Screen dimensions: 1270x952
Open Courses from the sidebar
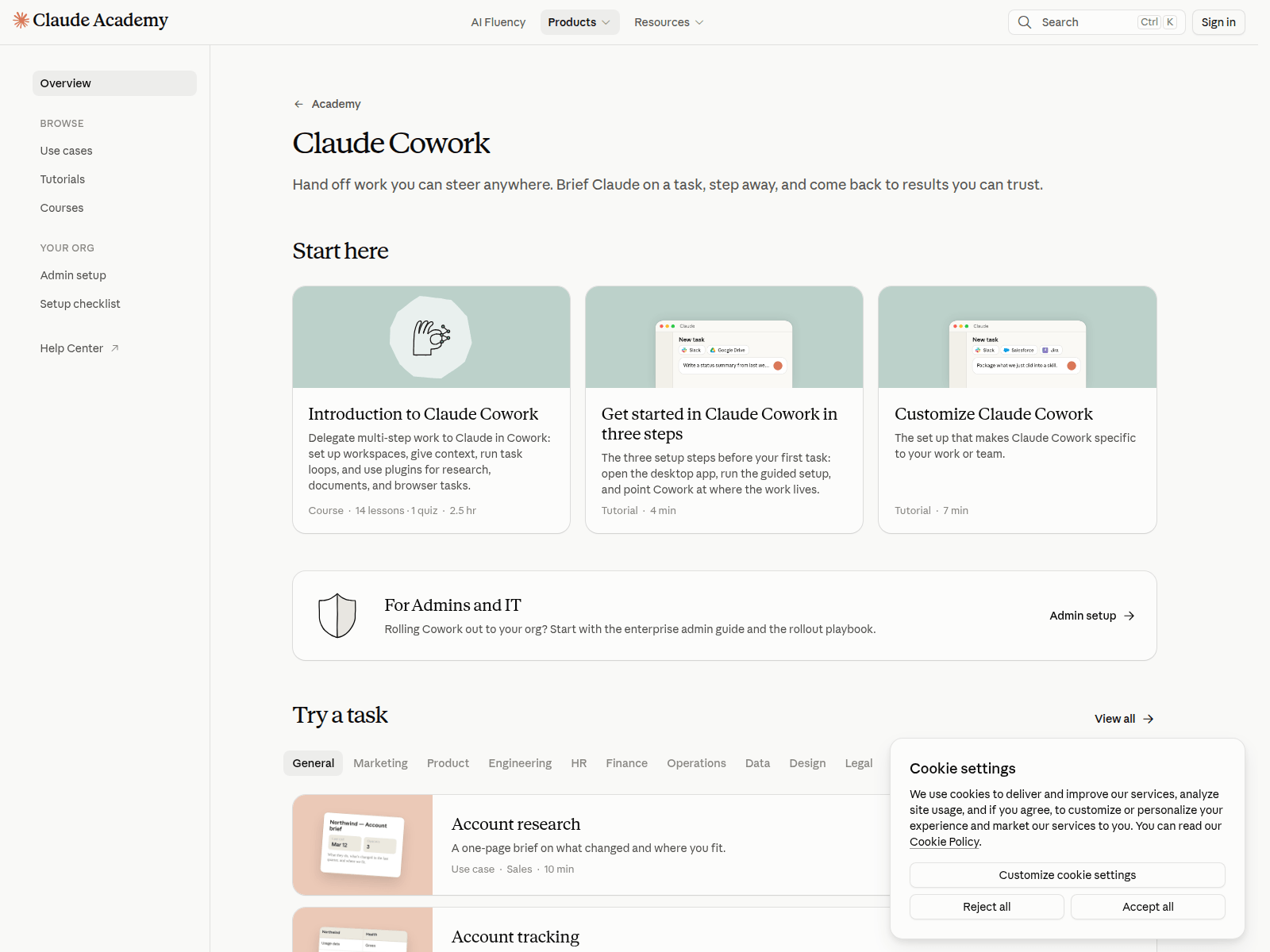coord(62,208)
